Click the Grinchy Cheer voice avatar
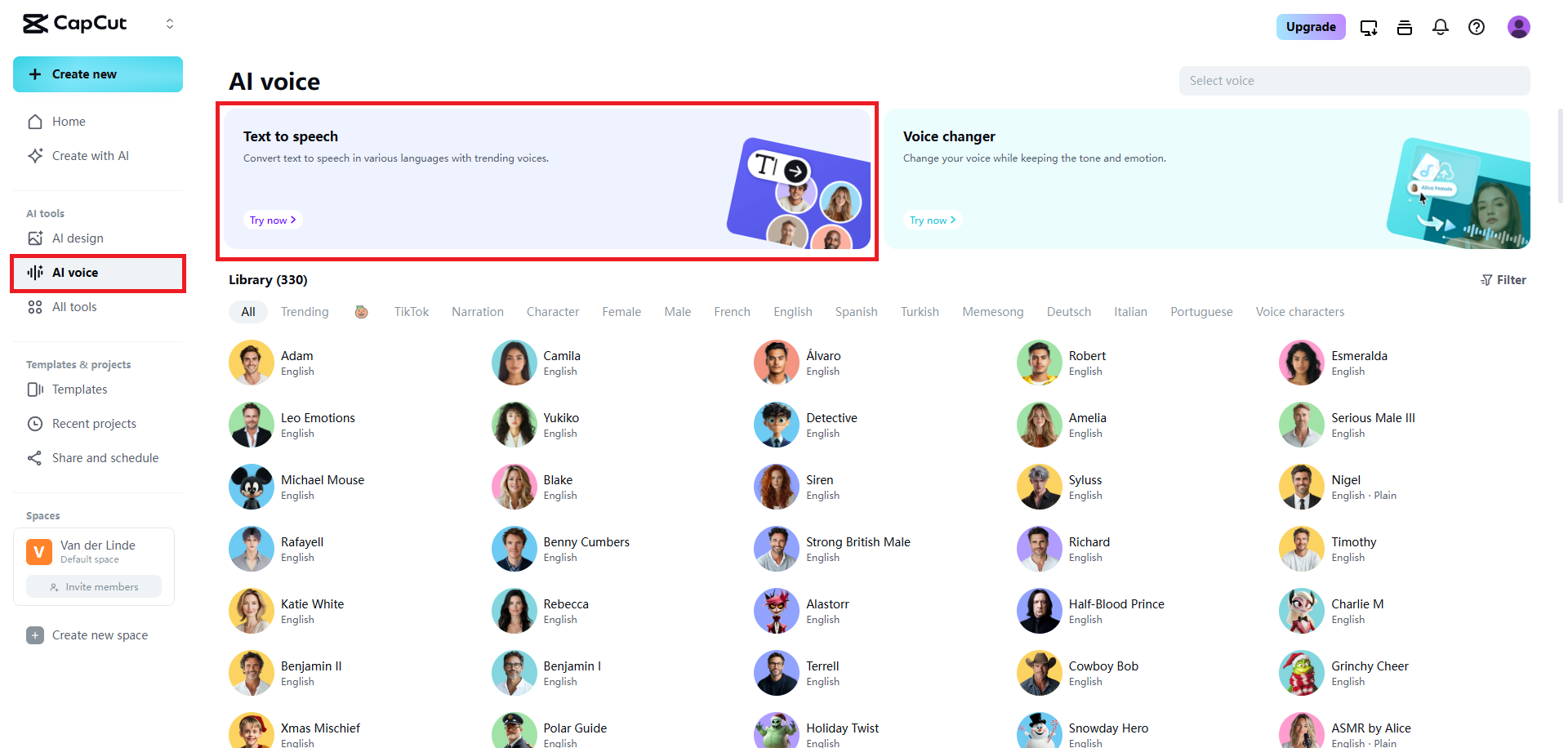The image size is (1568, 748). [1302, 673]
